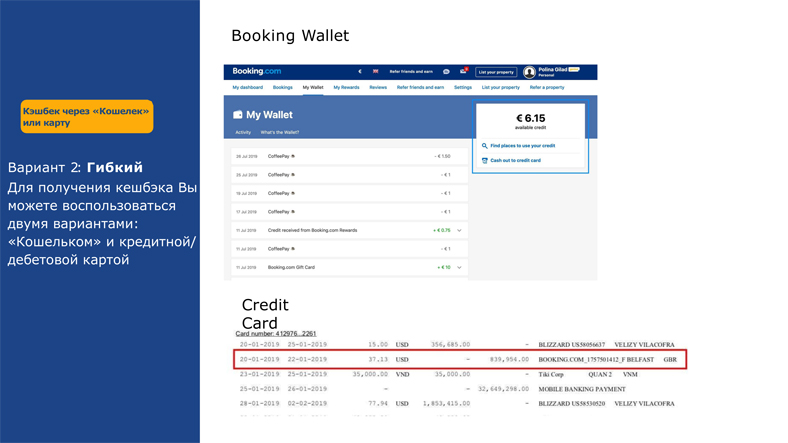Expand the Booking.com Gift Card row
Image resolution: width=788 pixels, height=443 pixels.
[x=459, y=268]
